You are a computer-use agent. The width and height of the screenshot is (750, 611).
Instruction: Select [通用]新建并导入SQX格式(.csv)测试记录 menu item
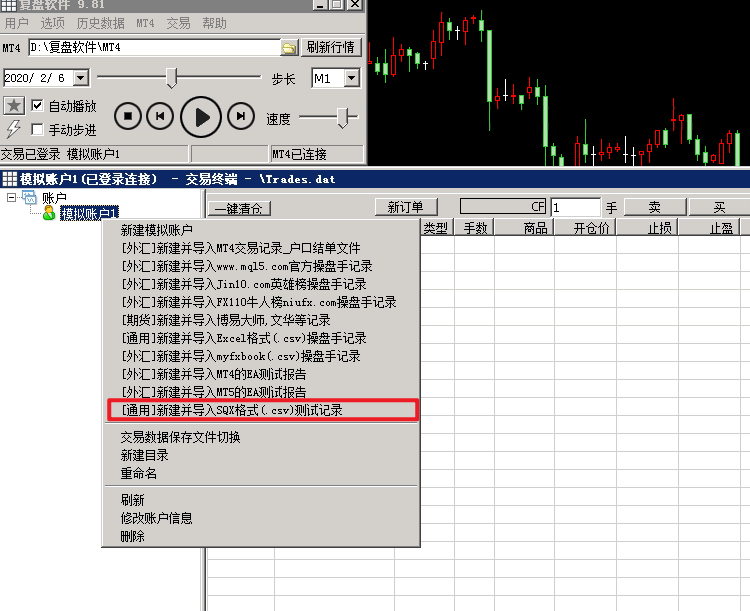(263, 410)
